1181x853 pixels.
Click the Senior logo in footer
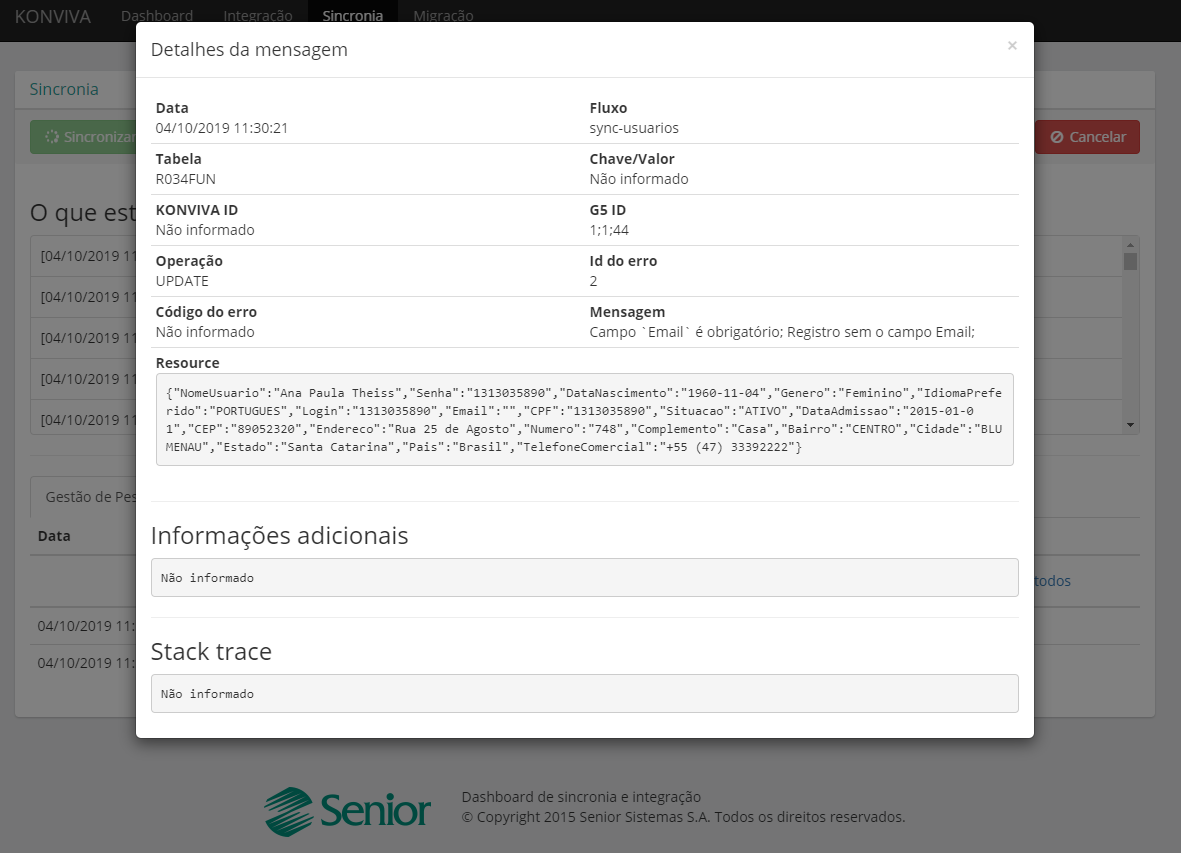[348, 811]
